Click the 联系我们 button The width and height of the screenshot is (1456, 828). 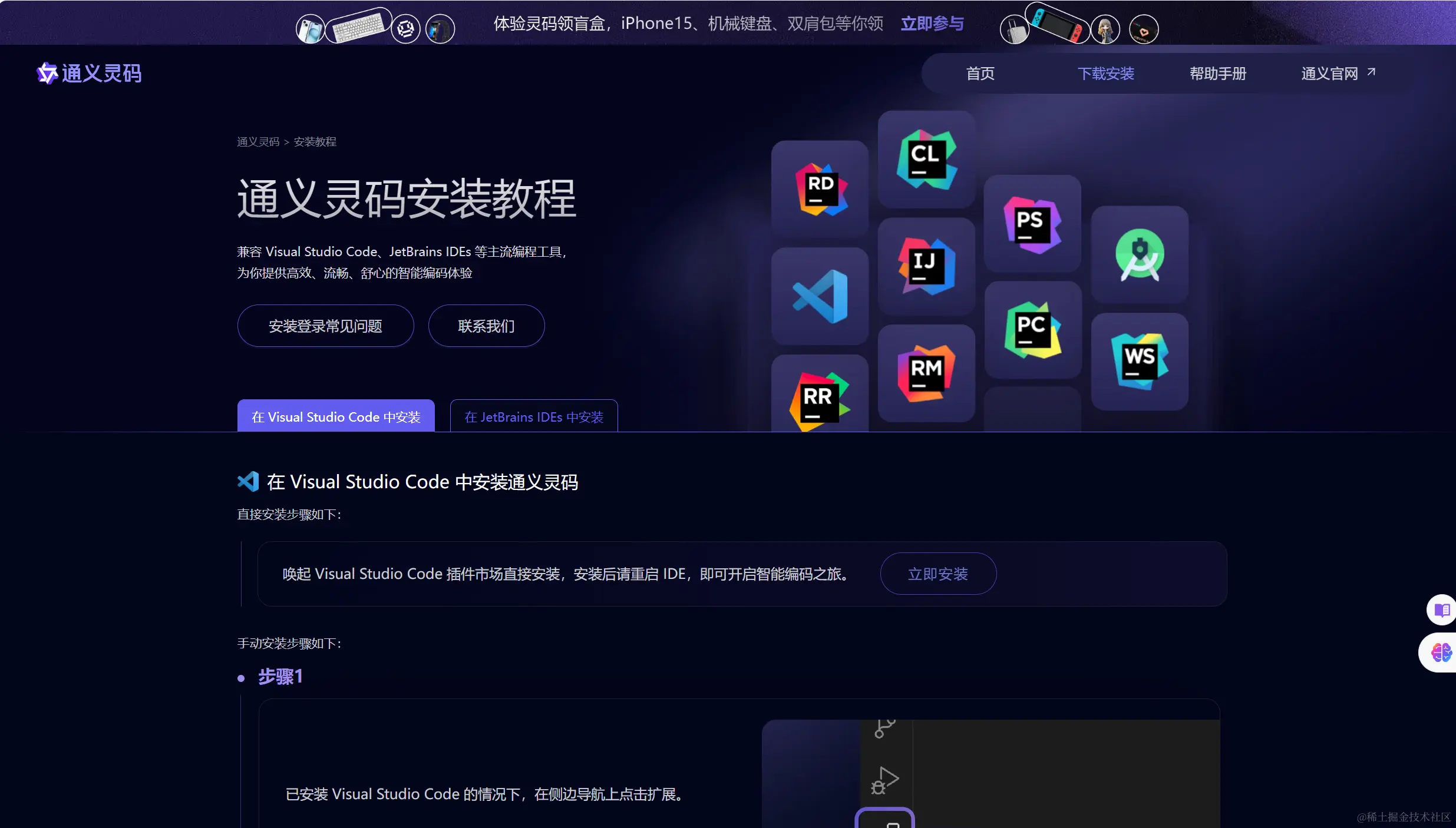coord(486,326)
